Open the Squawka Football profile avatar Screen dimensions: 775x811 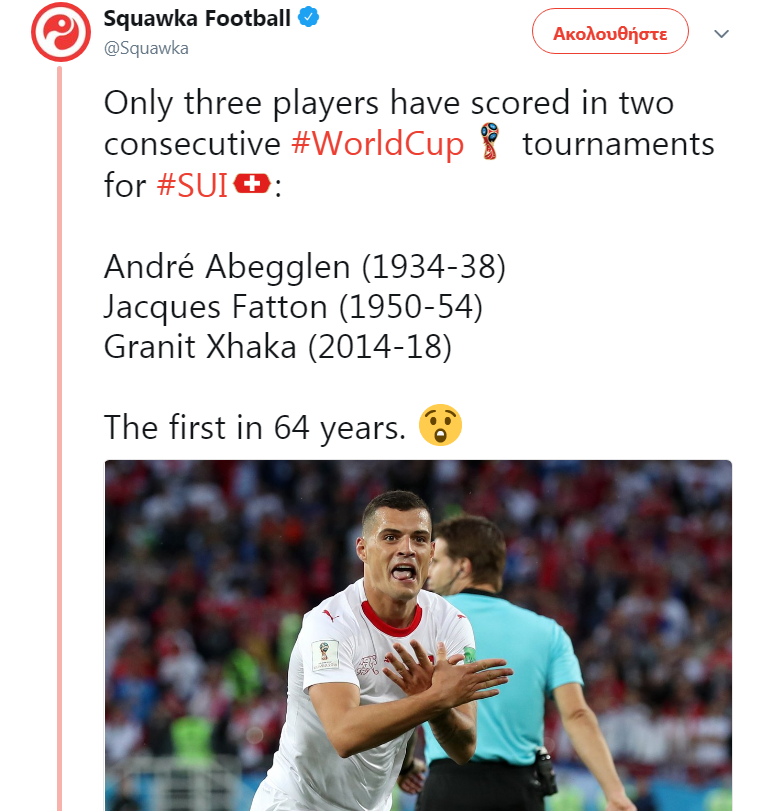[61, 32]
